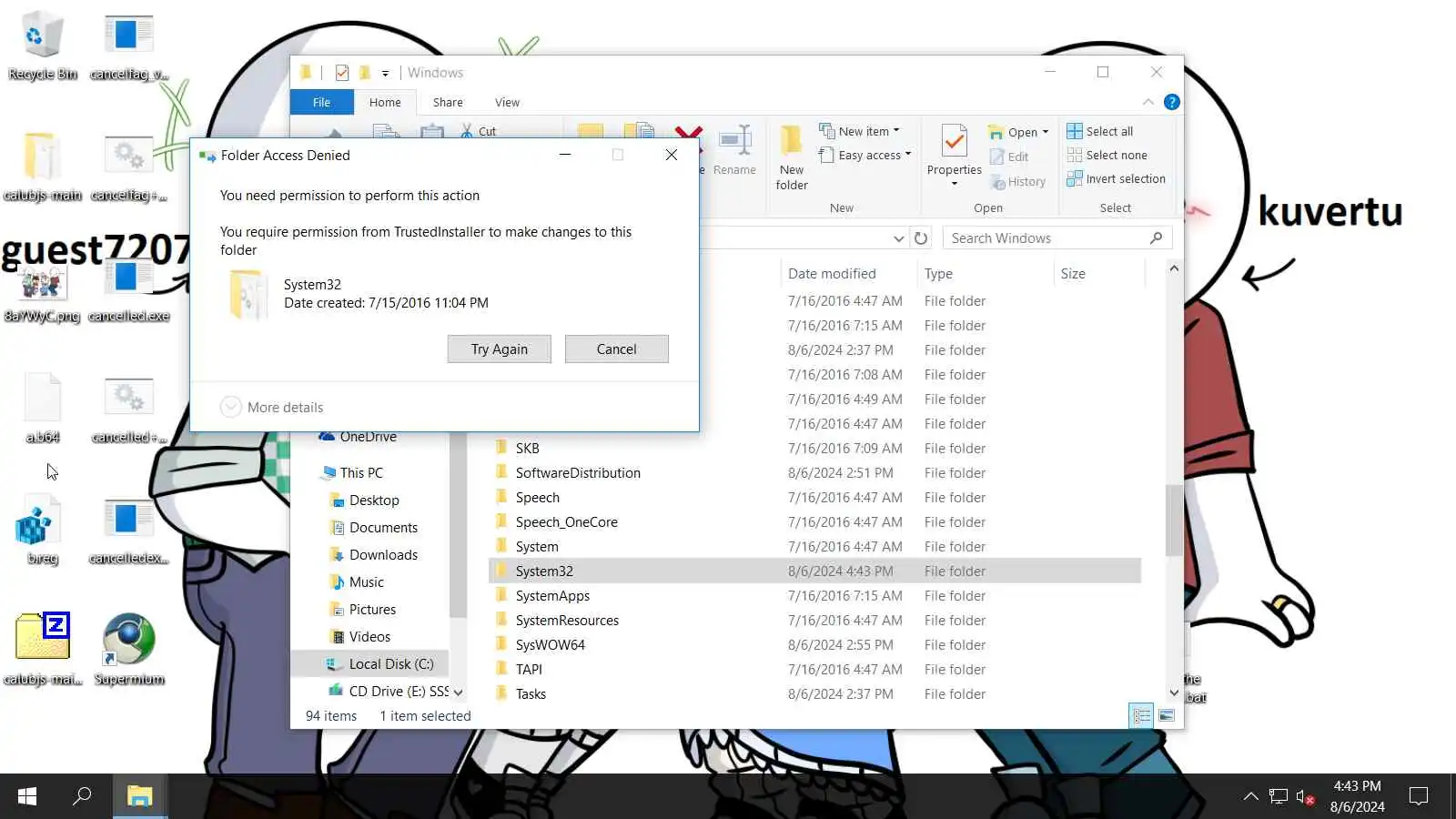Refresh the Windows folder address bar

921,238
